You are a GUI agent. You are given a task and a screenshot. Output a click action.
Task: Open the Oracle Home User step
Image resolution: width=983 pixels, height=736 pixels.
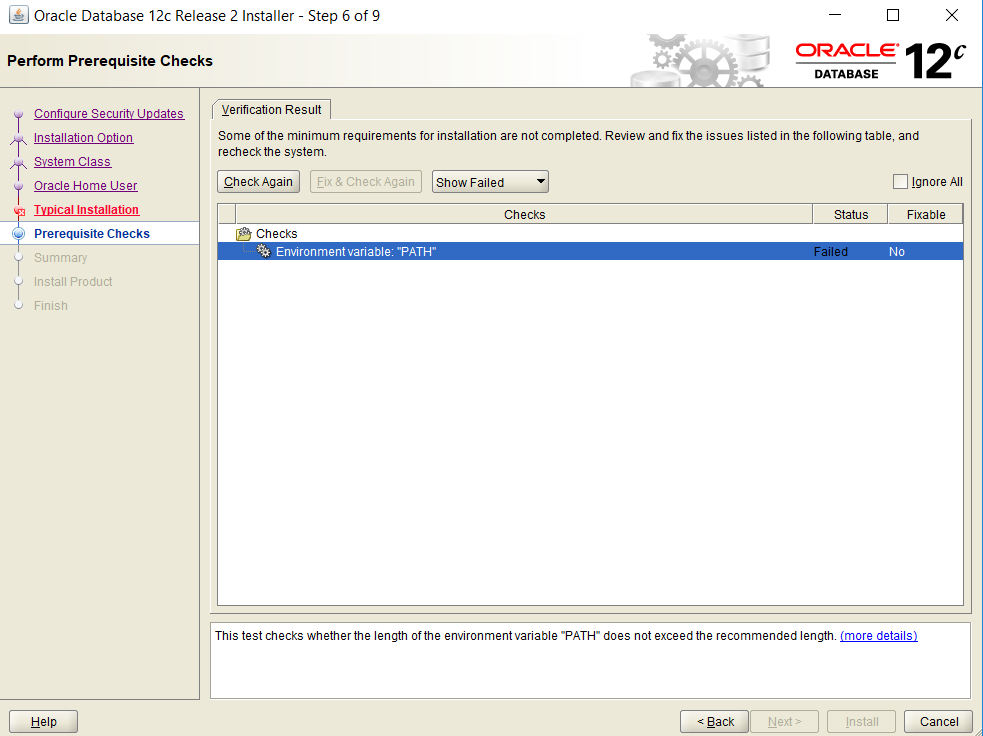pos(85,186)
